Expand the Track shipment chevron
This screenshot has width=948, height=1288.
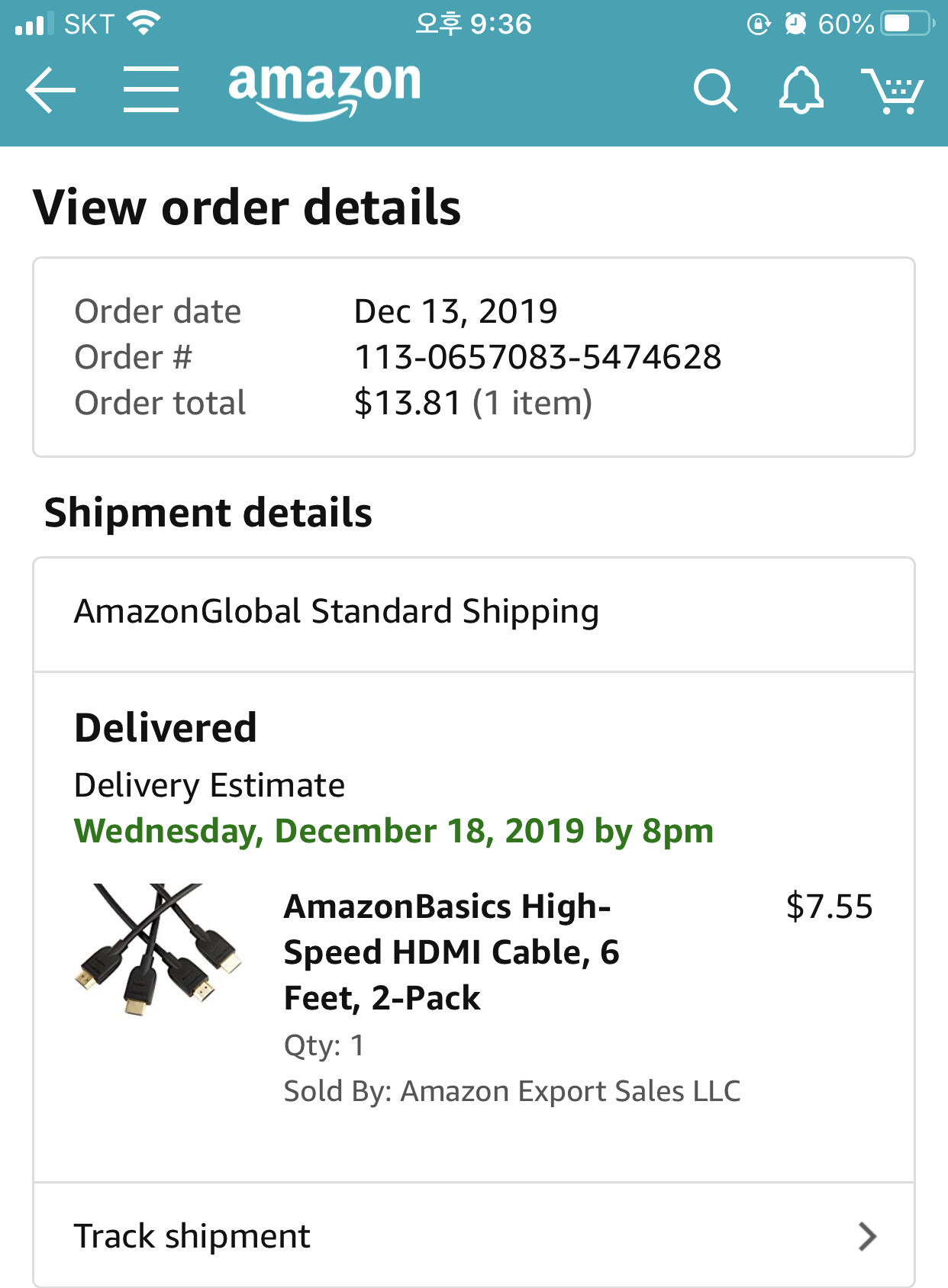[866, 1236]
